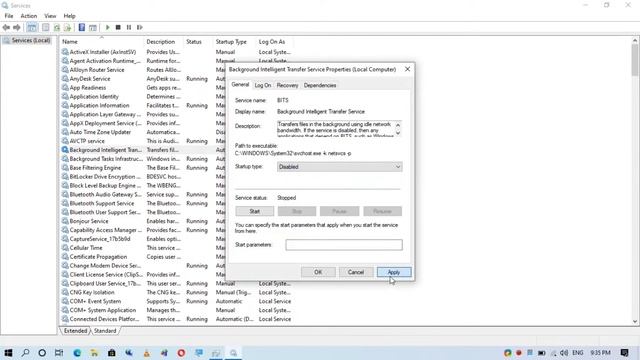Toggle the Show/Hide Console Tree toolbar icon
This screenshot has height=360, width=640.
coord(32,27)
